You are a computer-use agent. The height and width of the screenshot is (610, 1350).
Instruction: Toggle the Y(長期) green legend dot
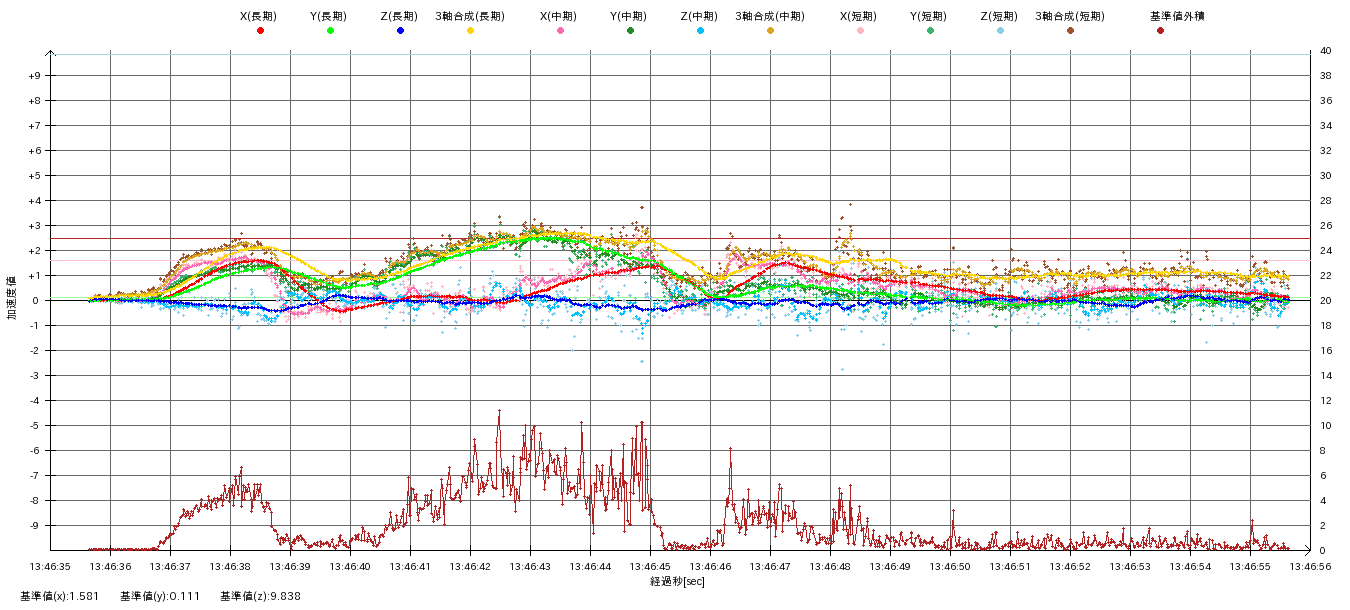[330, 31]
